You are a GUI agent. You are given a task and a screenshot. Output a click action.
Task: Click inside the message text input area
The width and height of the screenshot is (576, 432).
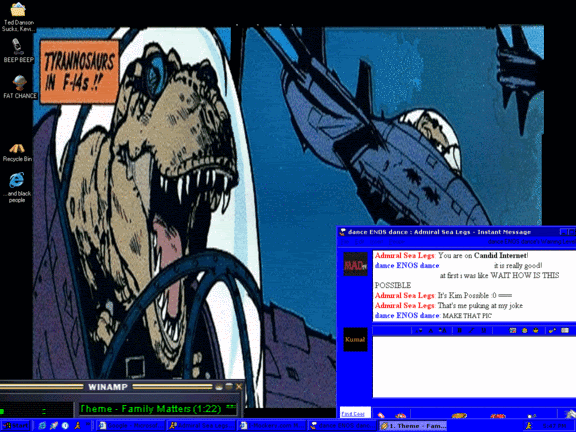point(474,366)
